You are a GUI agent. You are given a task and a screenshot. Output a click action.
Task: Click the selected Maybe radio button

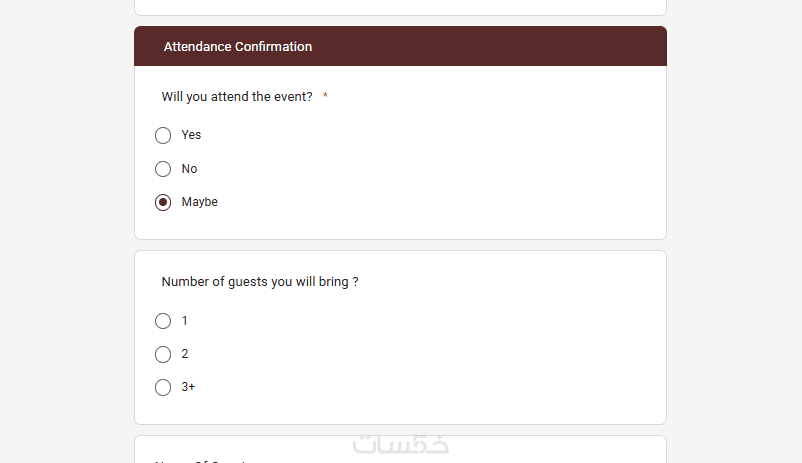(163, 202)
